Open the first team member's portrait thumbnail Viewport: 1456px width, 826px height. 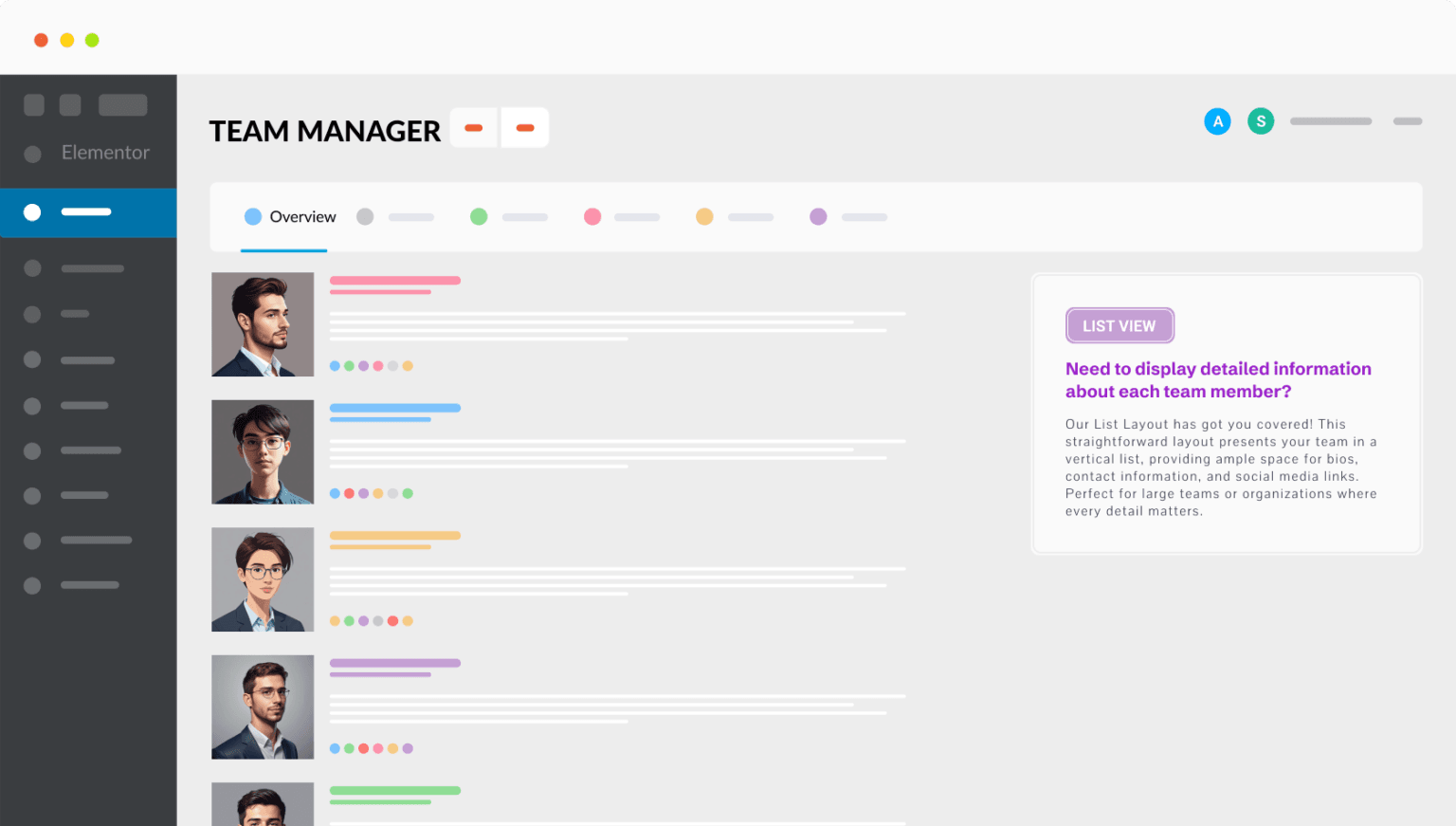pyautogui.click(x=263, y=324)
